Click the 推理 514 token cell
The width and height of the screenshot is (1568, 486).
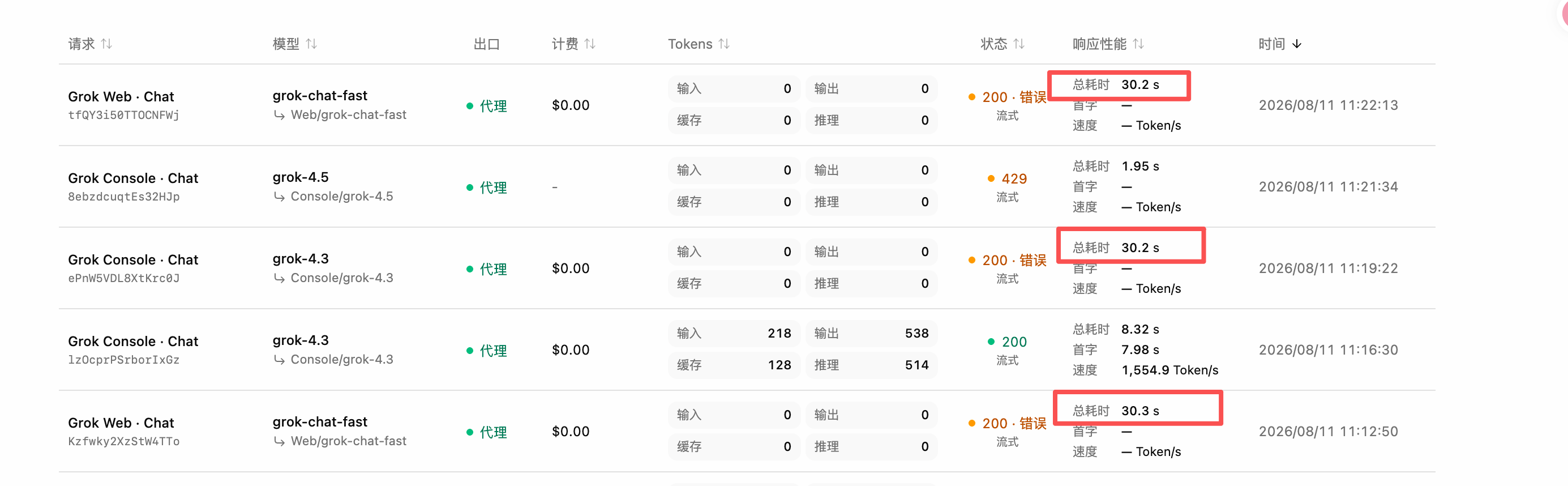872,365
